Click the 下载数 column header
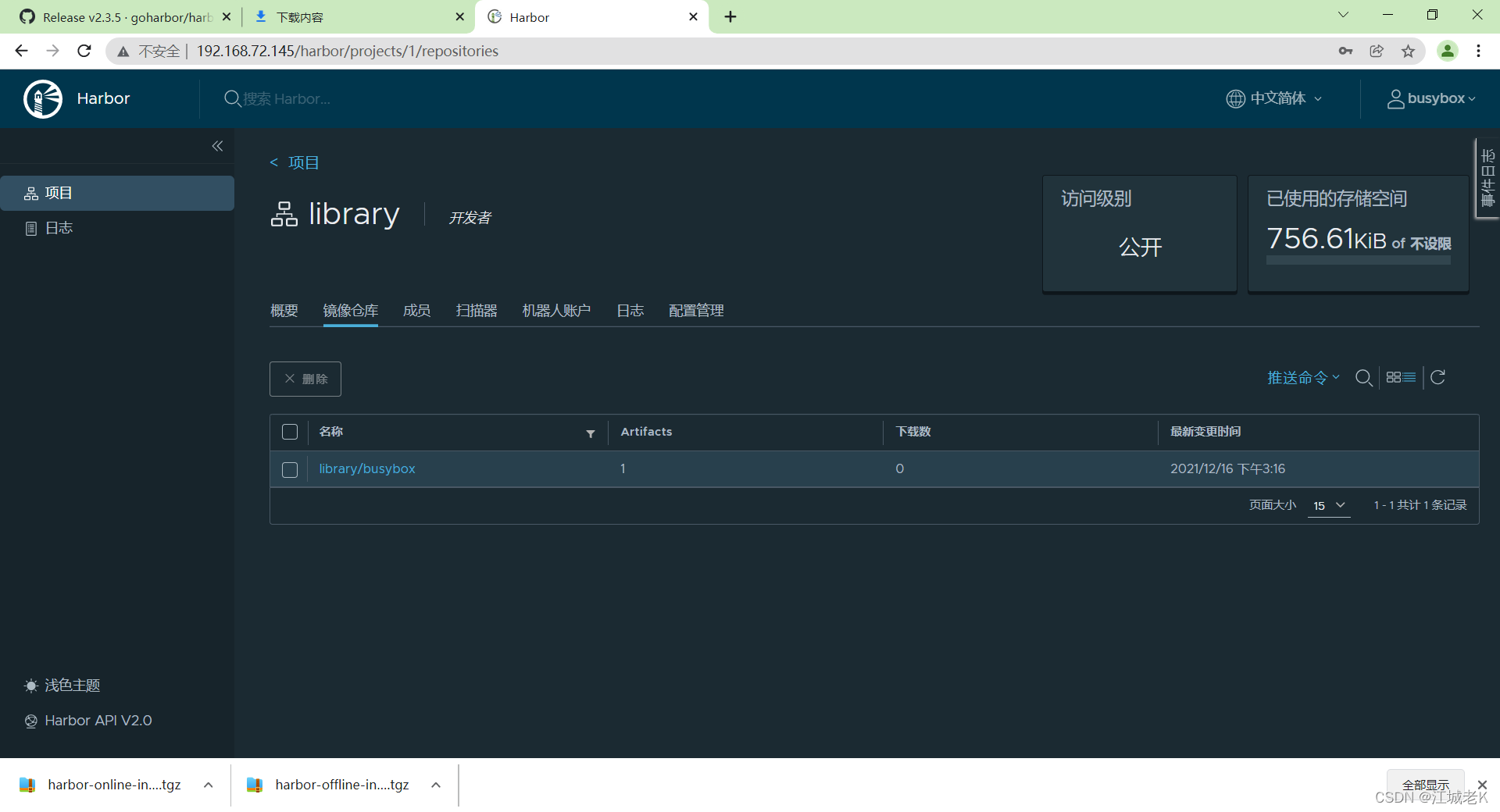Viewport: 1500px width, 812px height. click(913, 432)
